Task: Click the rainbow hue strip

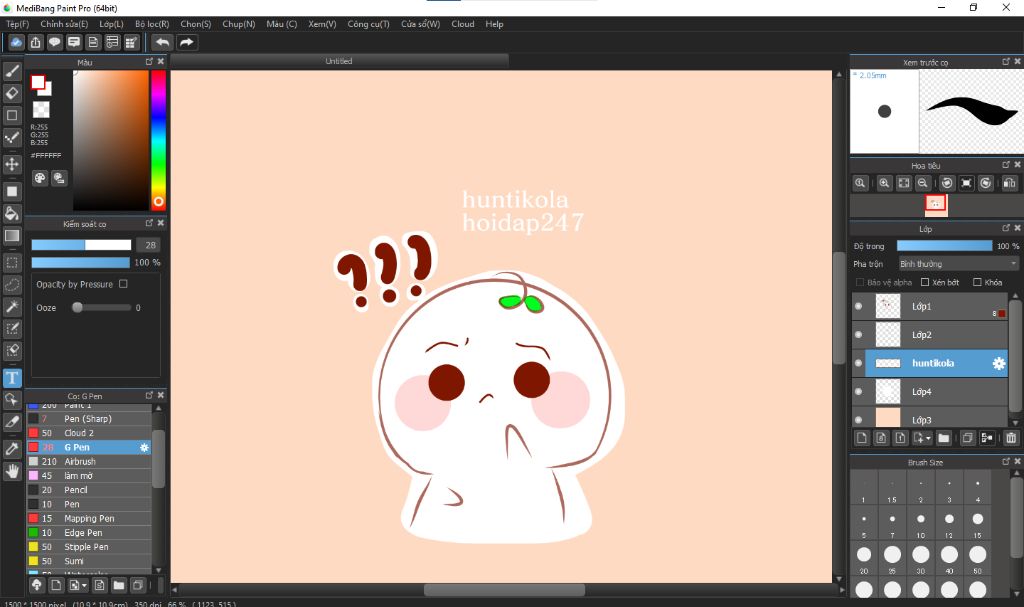Action: point(158,140)
